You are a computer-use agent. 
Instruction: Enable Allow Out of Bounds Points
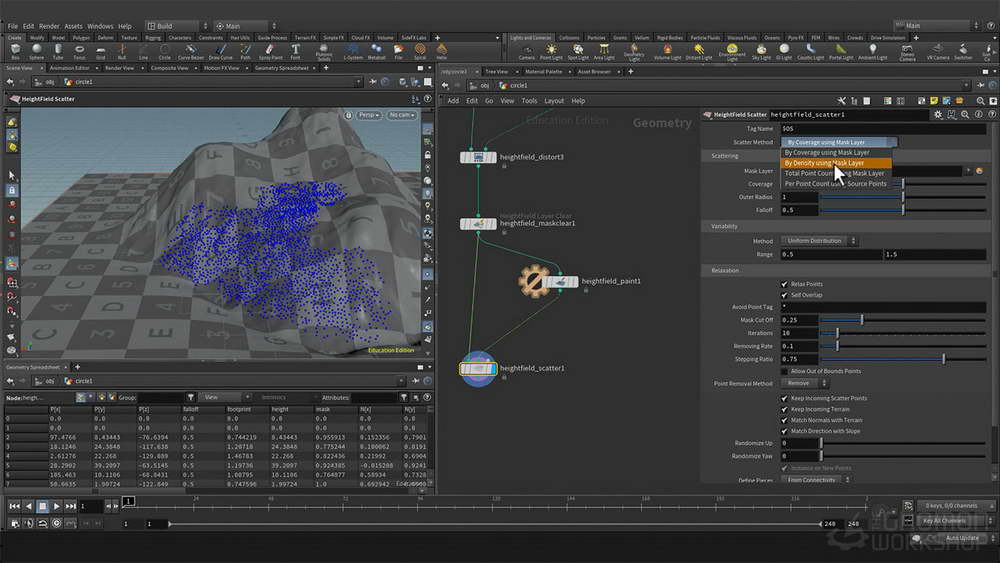[784, 371]
